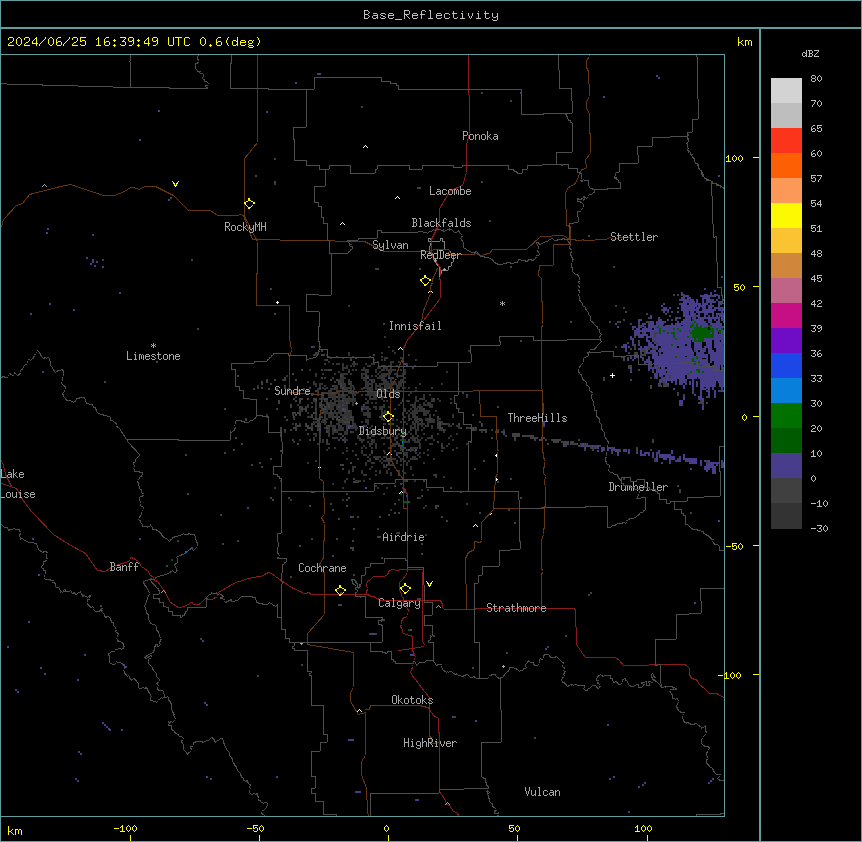Click the RockyMH label
The width and height of the screenshot is (862, 842).
pos(245,227)
